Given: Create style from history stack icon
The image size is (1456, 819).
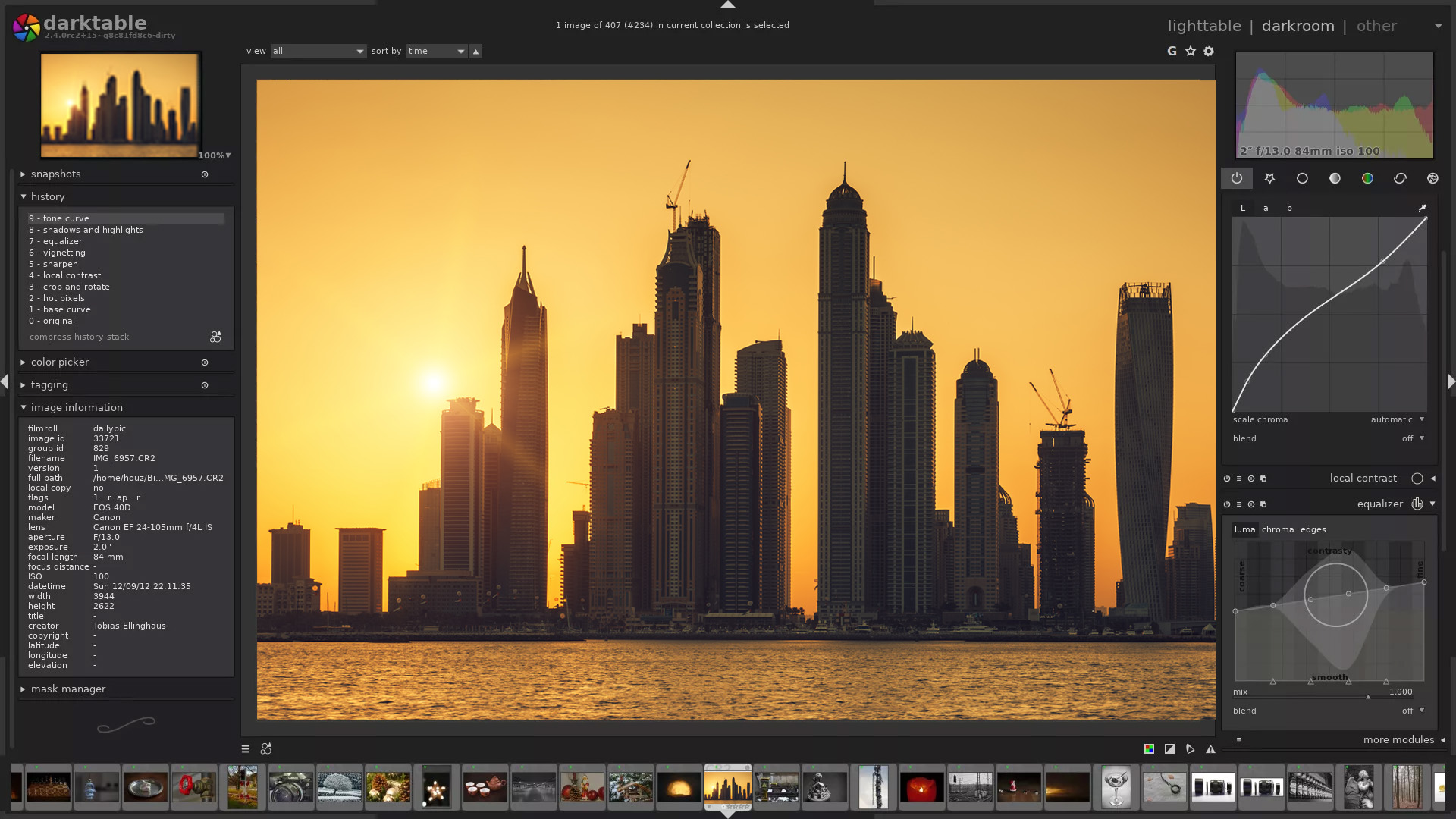Looking at the screenshot, I should click(215, 337).
